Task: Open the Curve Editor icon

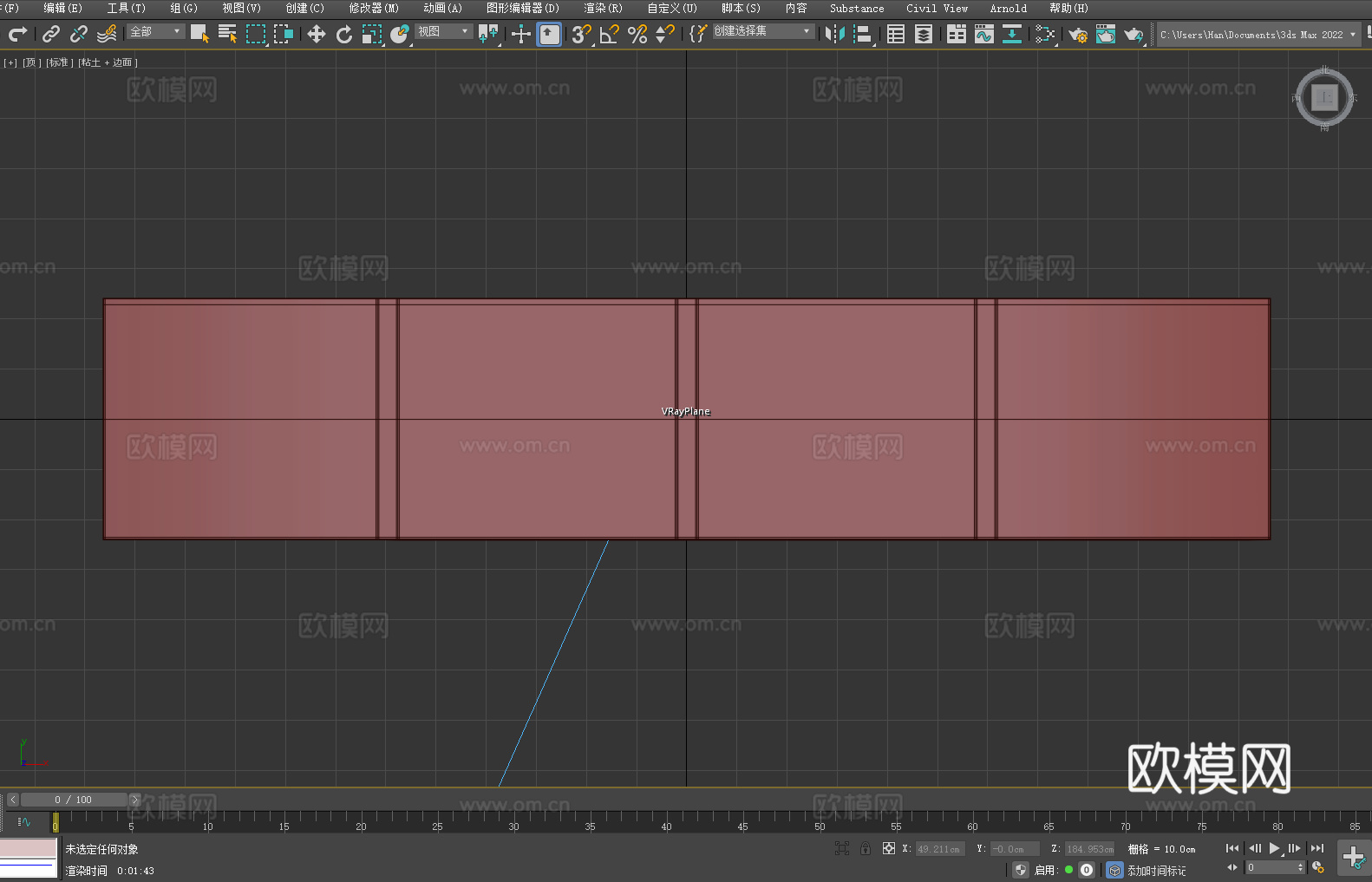Action: [984, 34]
